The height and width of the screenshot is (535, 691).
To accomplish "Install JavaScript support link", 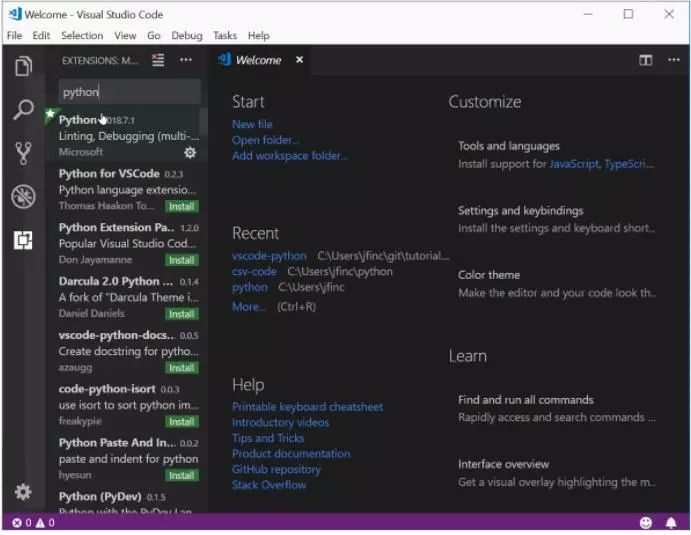I will [574, 164].
